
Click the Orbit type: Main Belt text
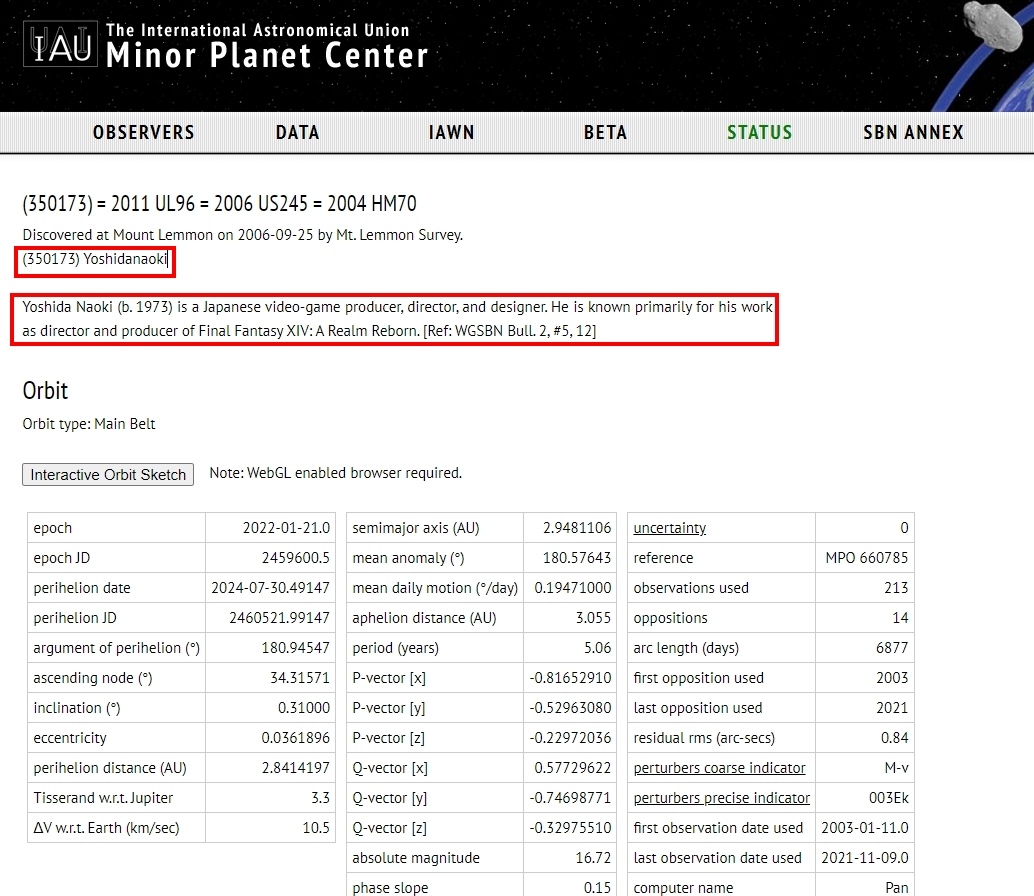89,424
